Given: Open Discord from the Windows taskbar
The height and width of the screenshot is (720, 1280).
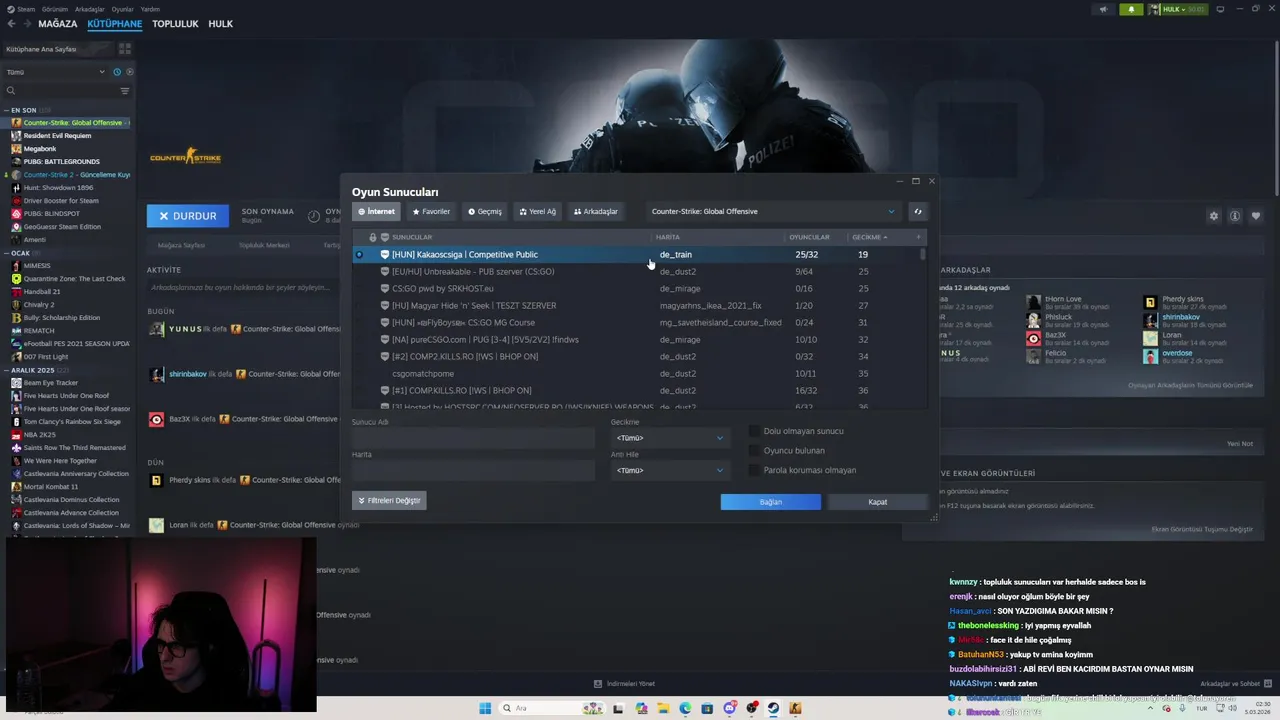Looking at the screenshot, I should click(729, 708).
